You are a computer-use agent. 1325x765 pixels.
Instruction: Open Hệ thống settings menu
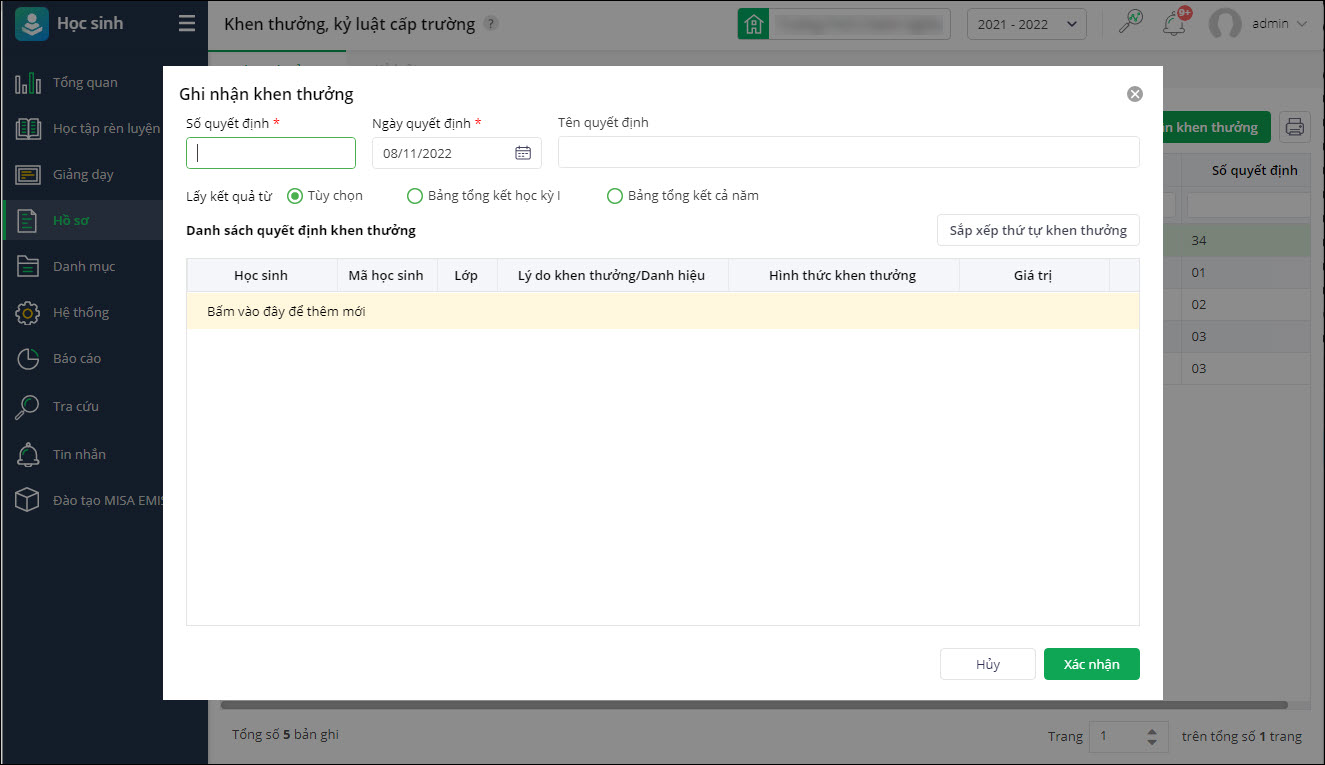point(81,312)
